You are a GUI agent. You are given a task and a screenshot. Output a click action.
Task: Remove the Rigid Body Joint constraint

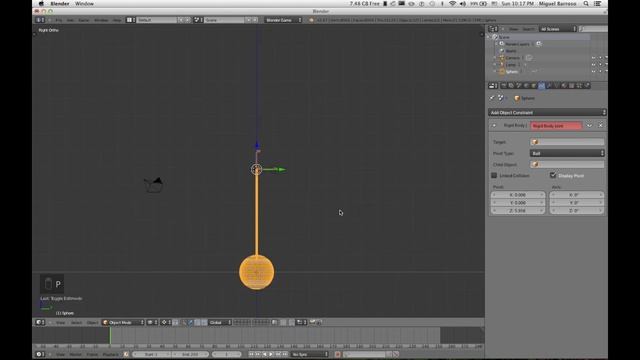coord(600,126)
